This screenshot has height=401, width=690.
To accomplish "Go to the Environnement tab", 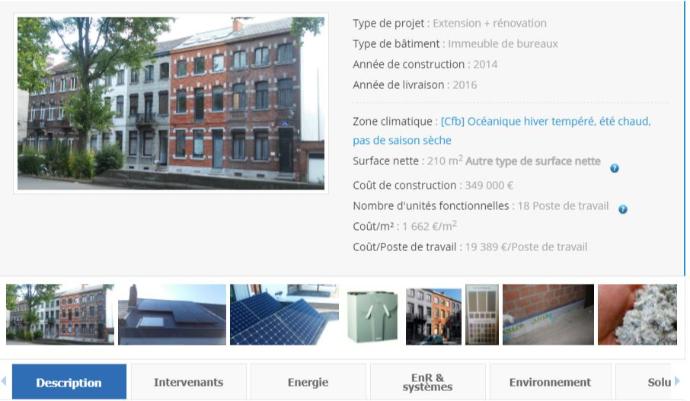I will [550, 382].
